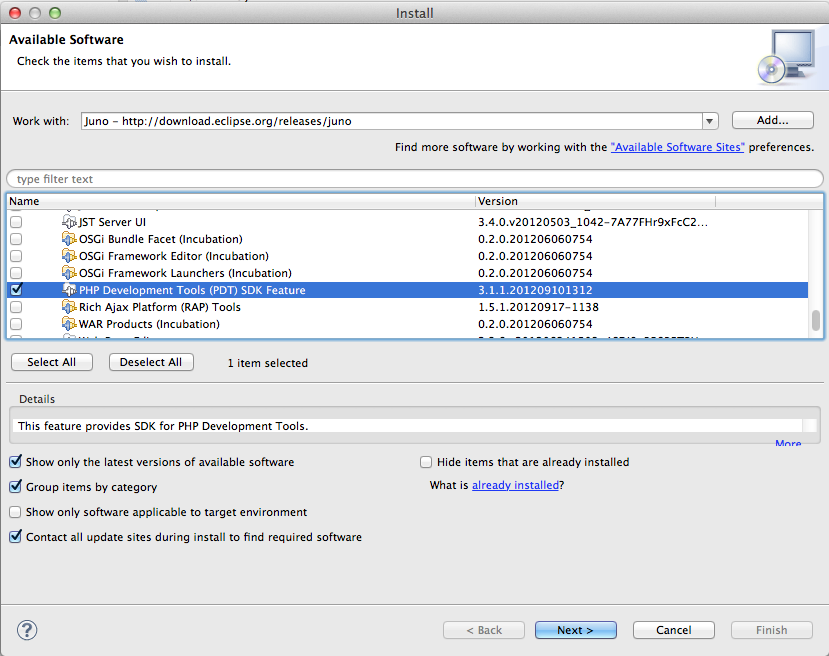Open the already installed link
The height and width of the screenshot is (656, 829).
click(x=515, y=485)
